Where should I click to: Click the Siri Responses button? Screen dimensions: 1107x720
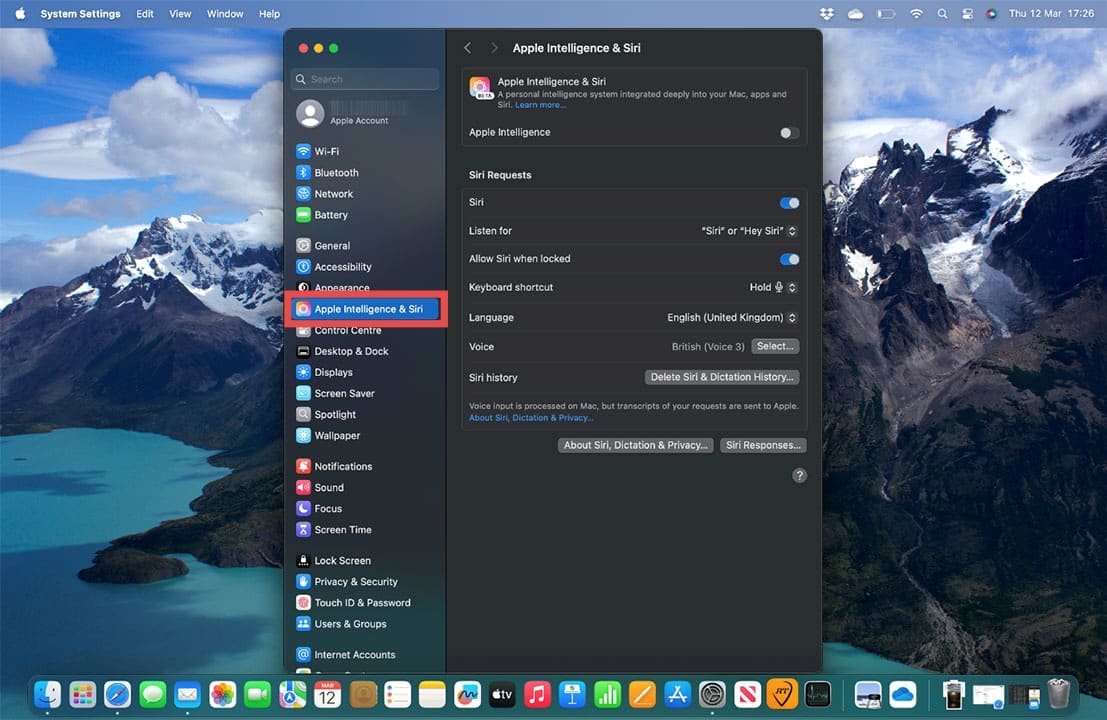coord(763,445)
